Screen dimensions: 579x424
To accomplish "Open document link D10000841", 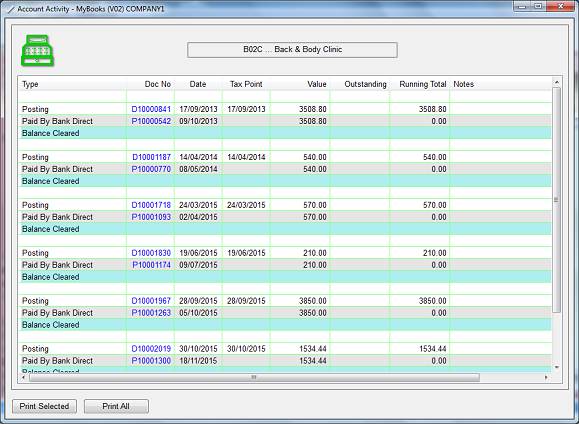I will [151, 109].
